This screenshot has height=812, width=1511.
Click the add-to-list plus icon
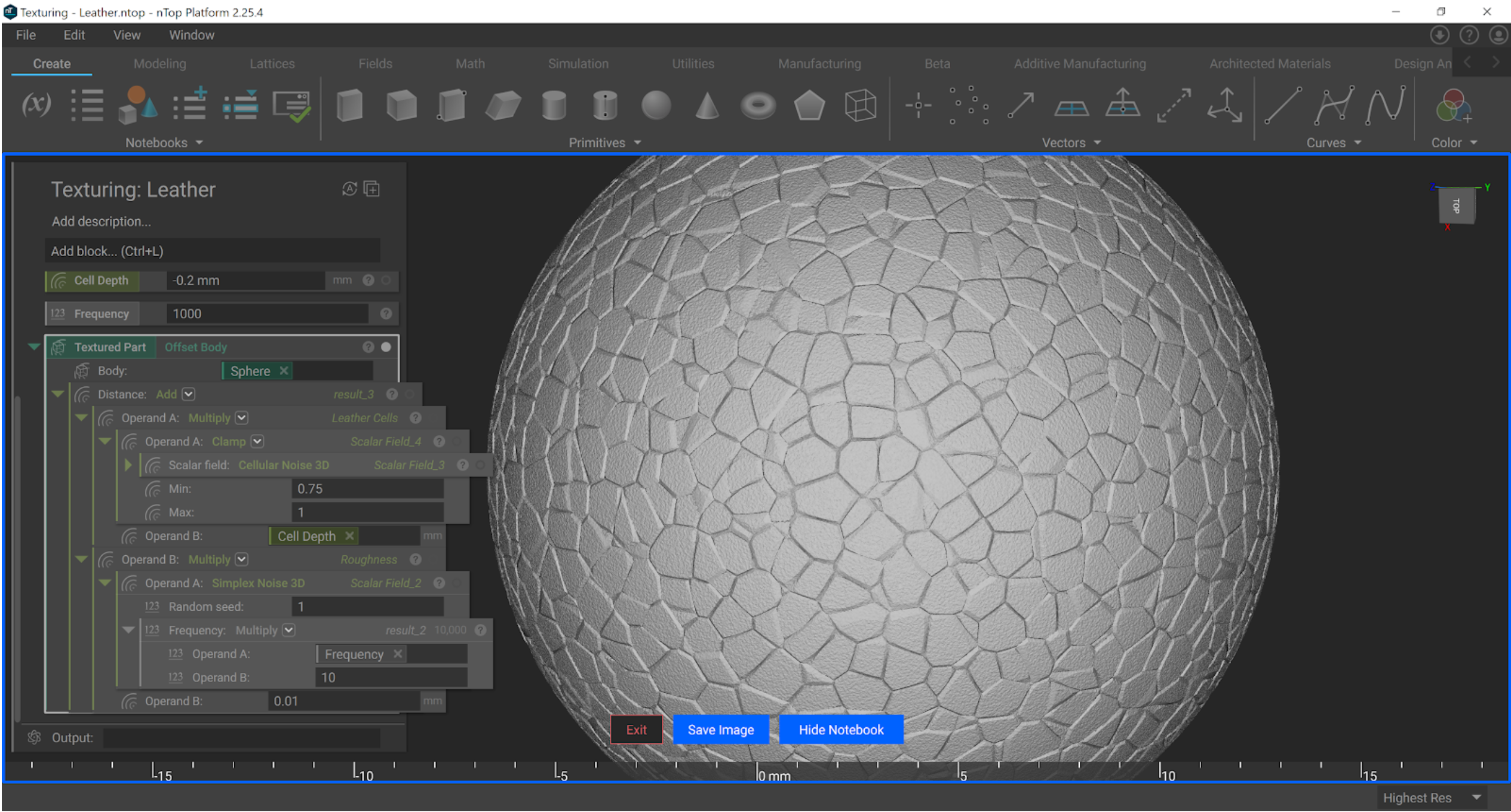coord(189,104)
